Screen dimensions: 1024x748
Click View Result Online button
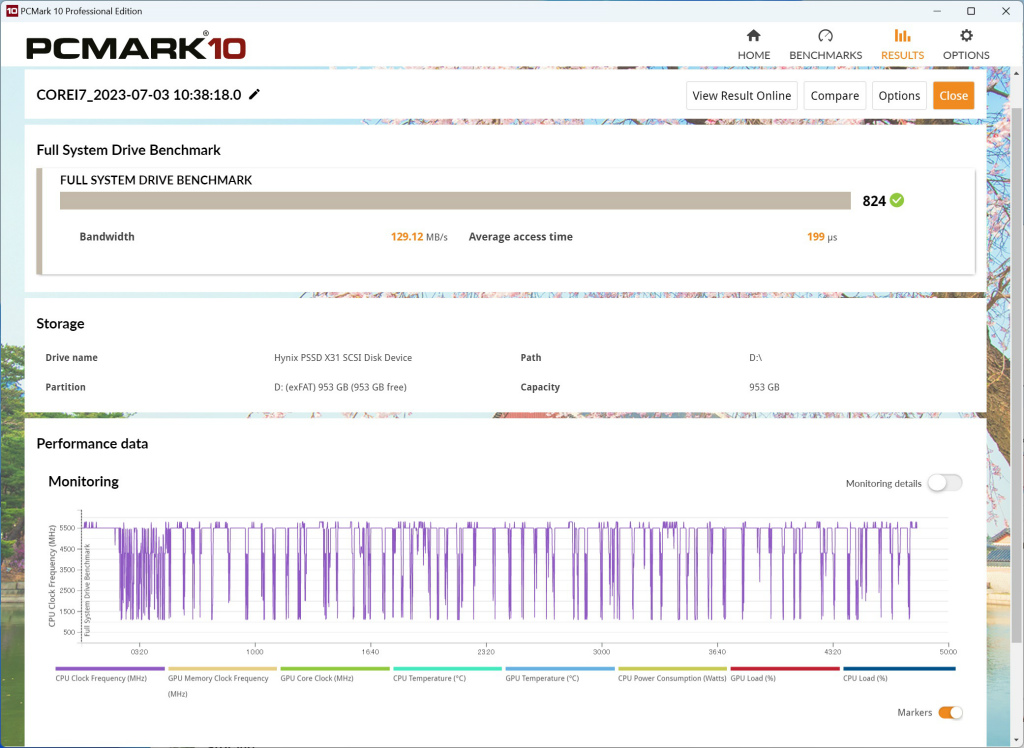pyautogui.click(x=741, y=95)
